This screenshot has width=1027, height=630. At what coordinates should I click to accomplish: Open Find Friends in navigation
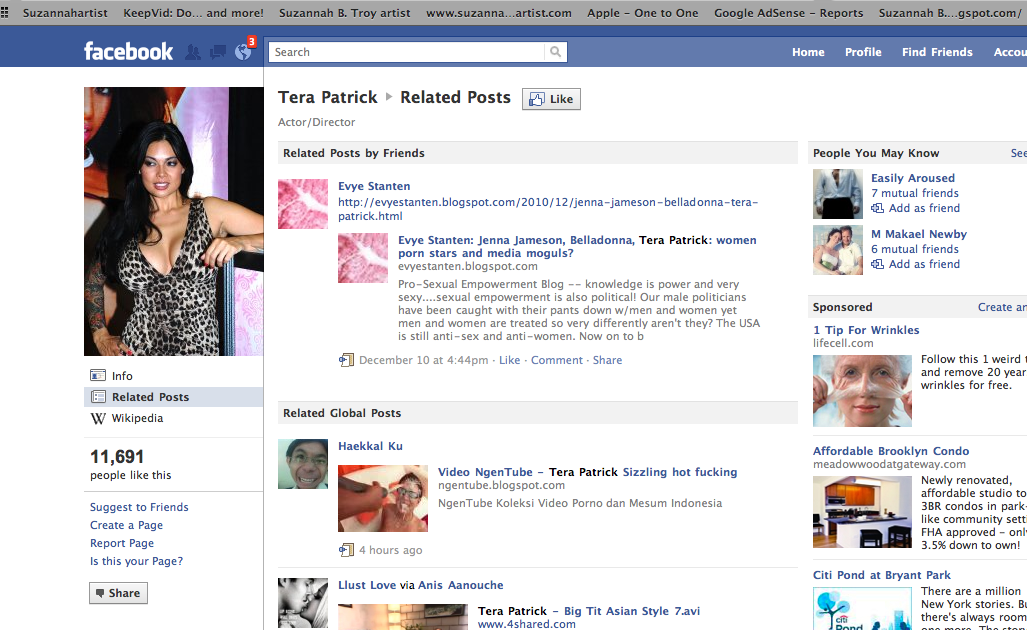pyautogui.click(x=937, y=52)
